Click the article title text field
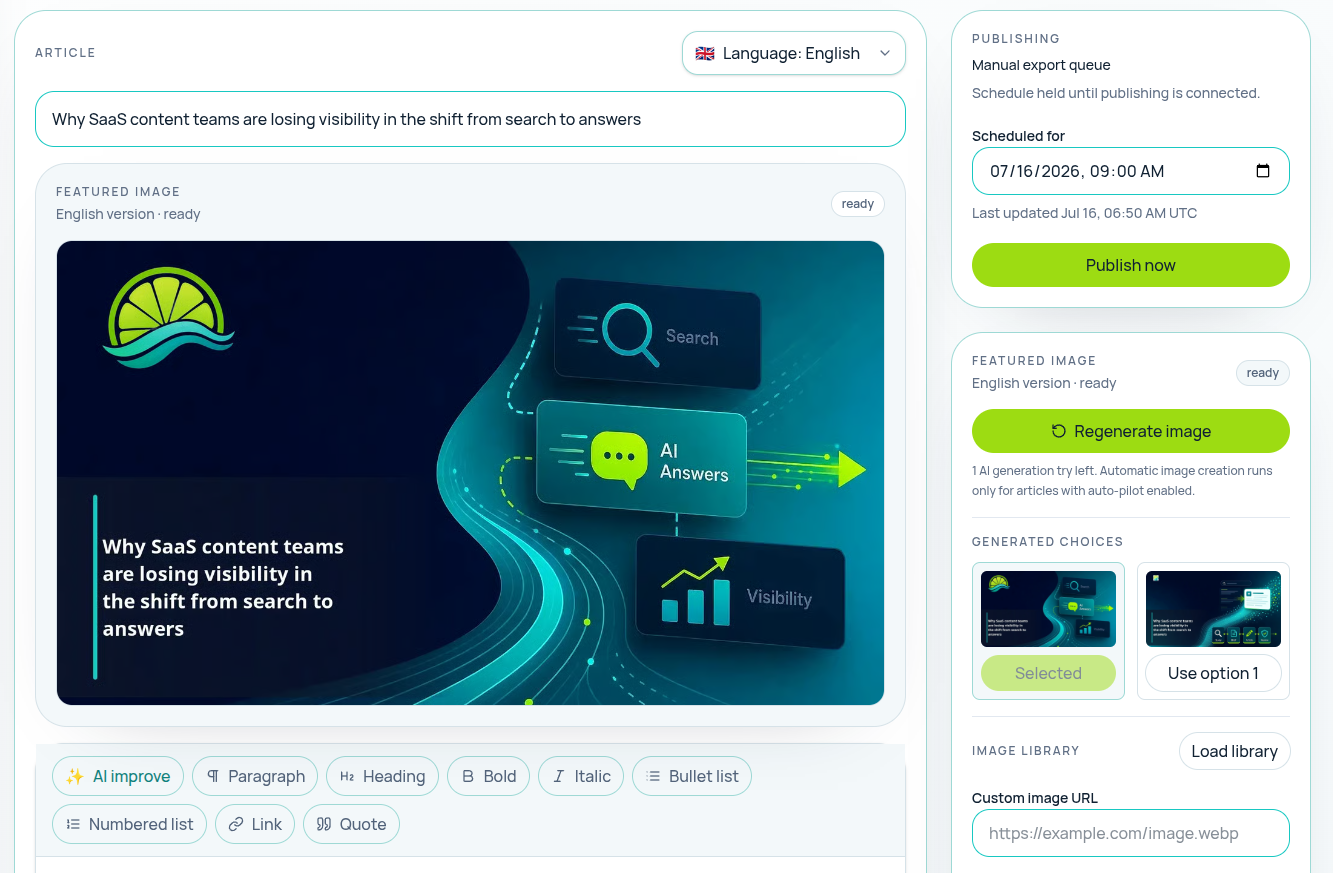This screenshot has height=873, width=1333. tap(470, 119)
